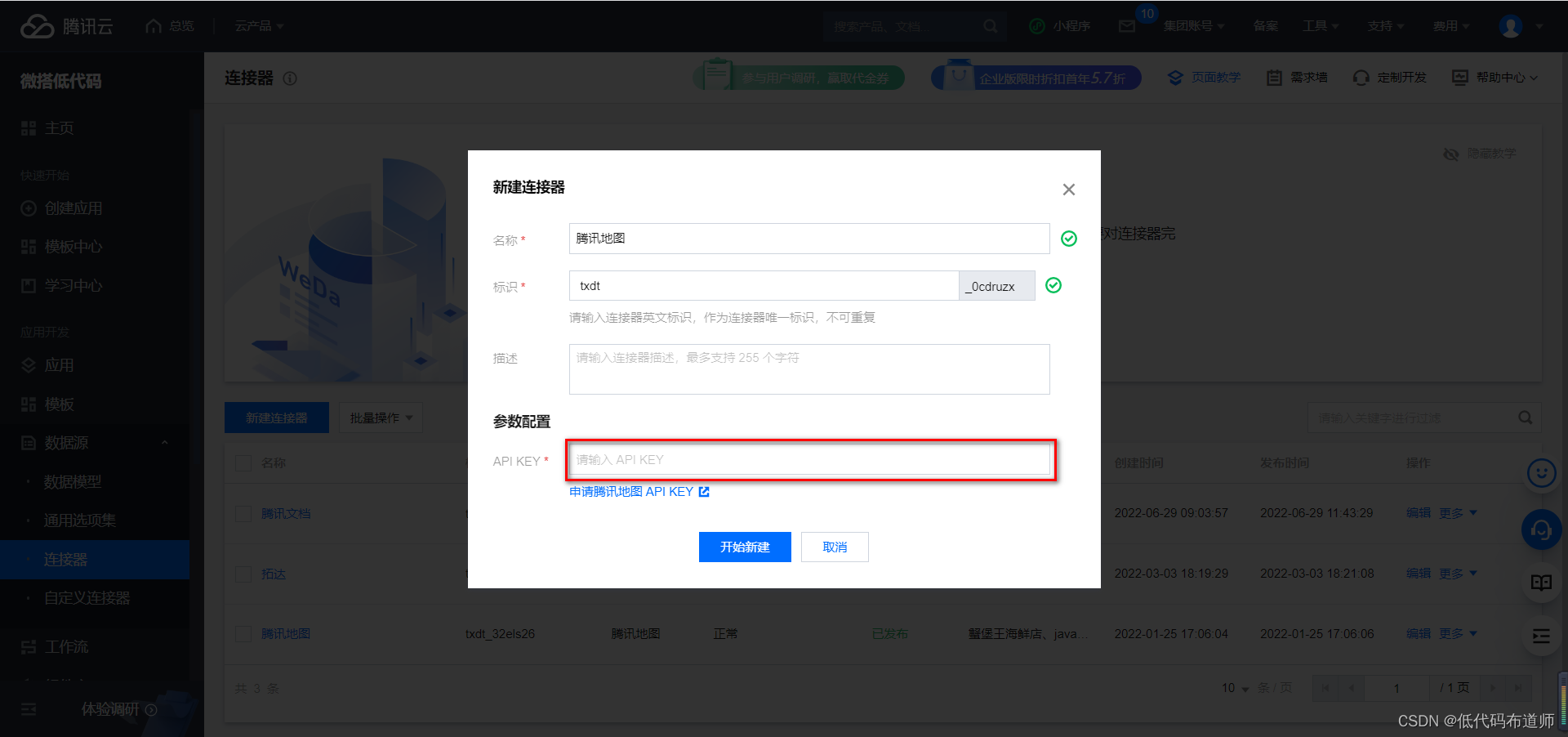Open 需求墙
Image resolution: width=1568 pixels, height=737 pixels.
(1297, 77)
